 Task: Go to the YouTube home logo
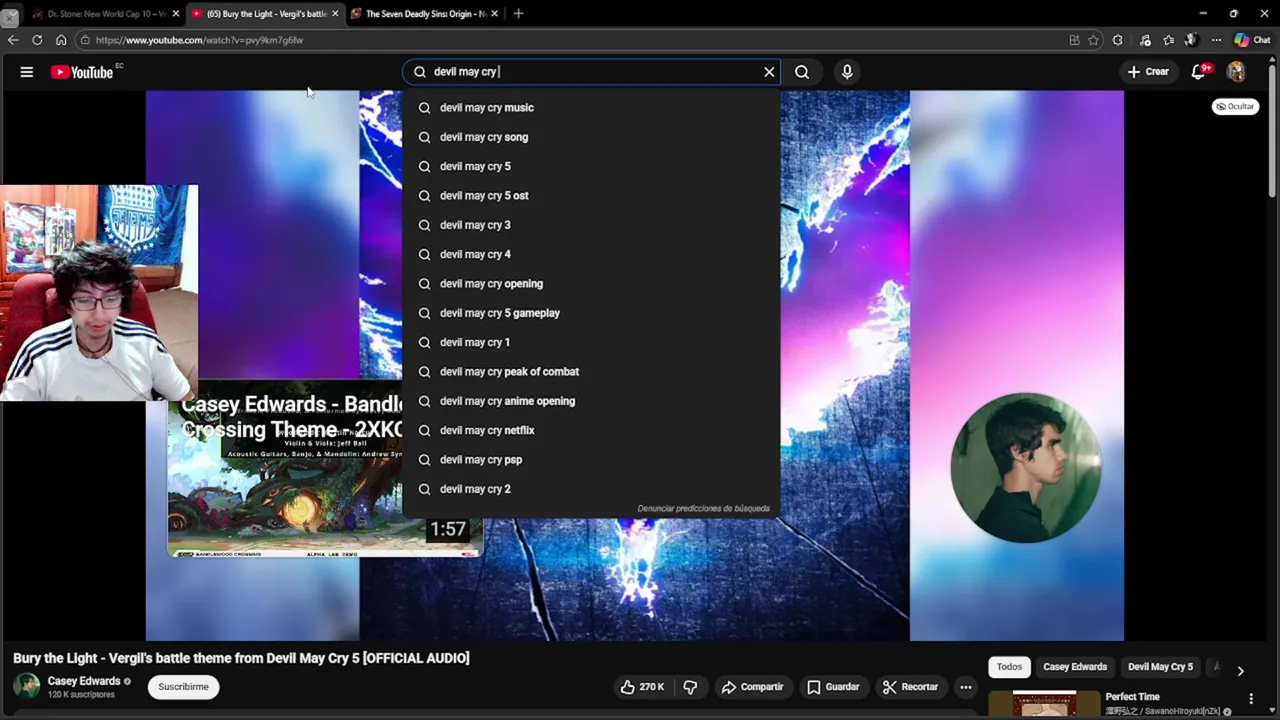82,72
